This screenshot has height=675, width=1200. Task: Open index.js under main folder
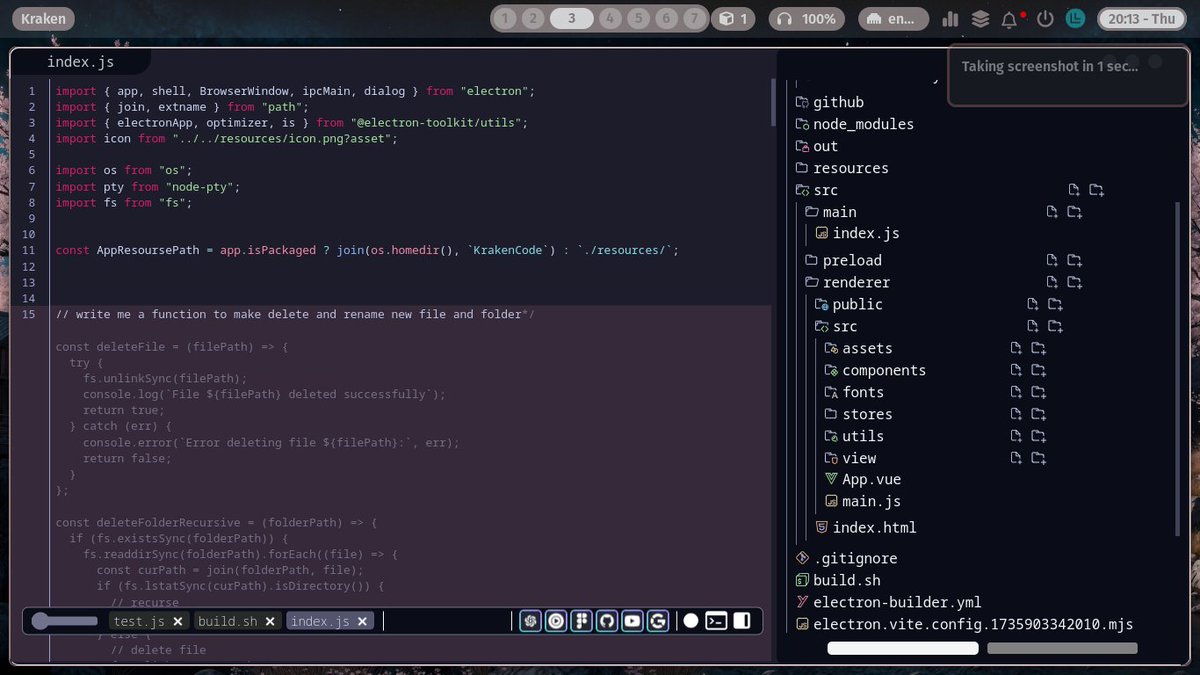(x=857, y=233)
